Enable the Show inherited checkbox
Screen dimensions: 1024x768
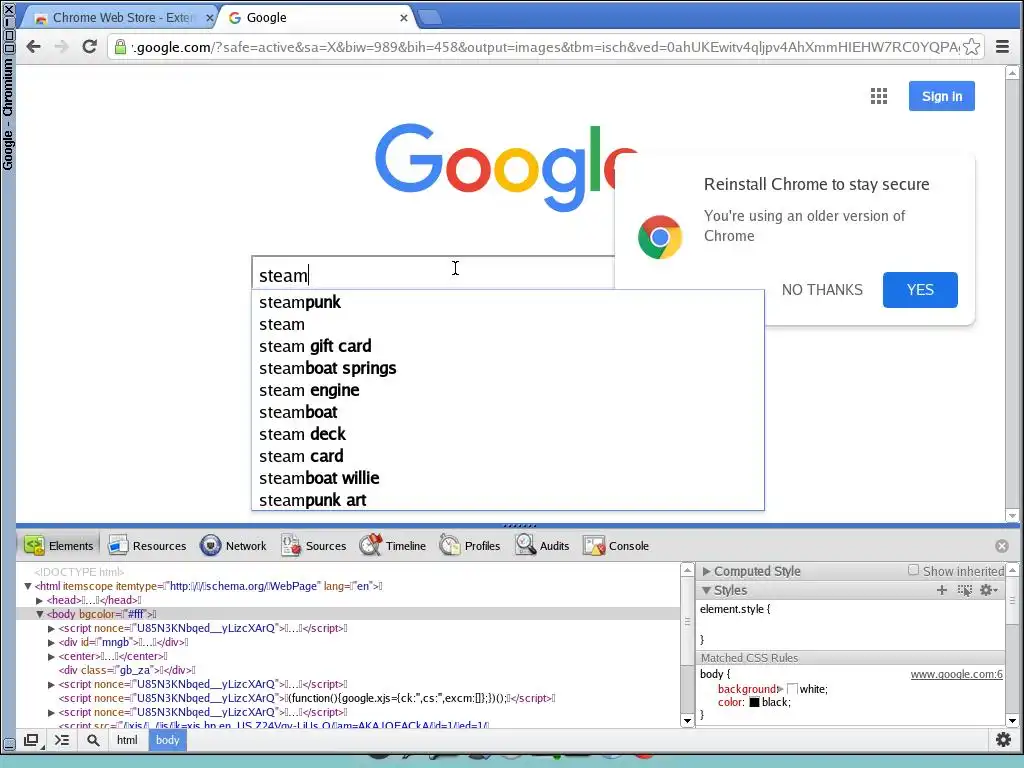[914, 570]
